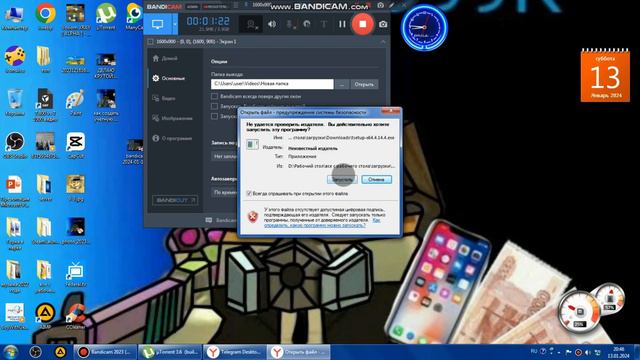640x360 pixels.
Task: Switch to Telegram Desktop browser taskbar button
Action: point(234,352)
